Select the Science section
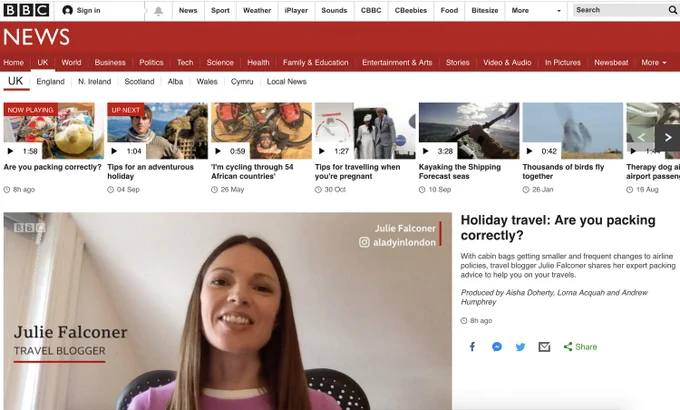Image resolution: width=680 pixels, height=410 pixels. point(220,62)
